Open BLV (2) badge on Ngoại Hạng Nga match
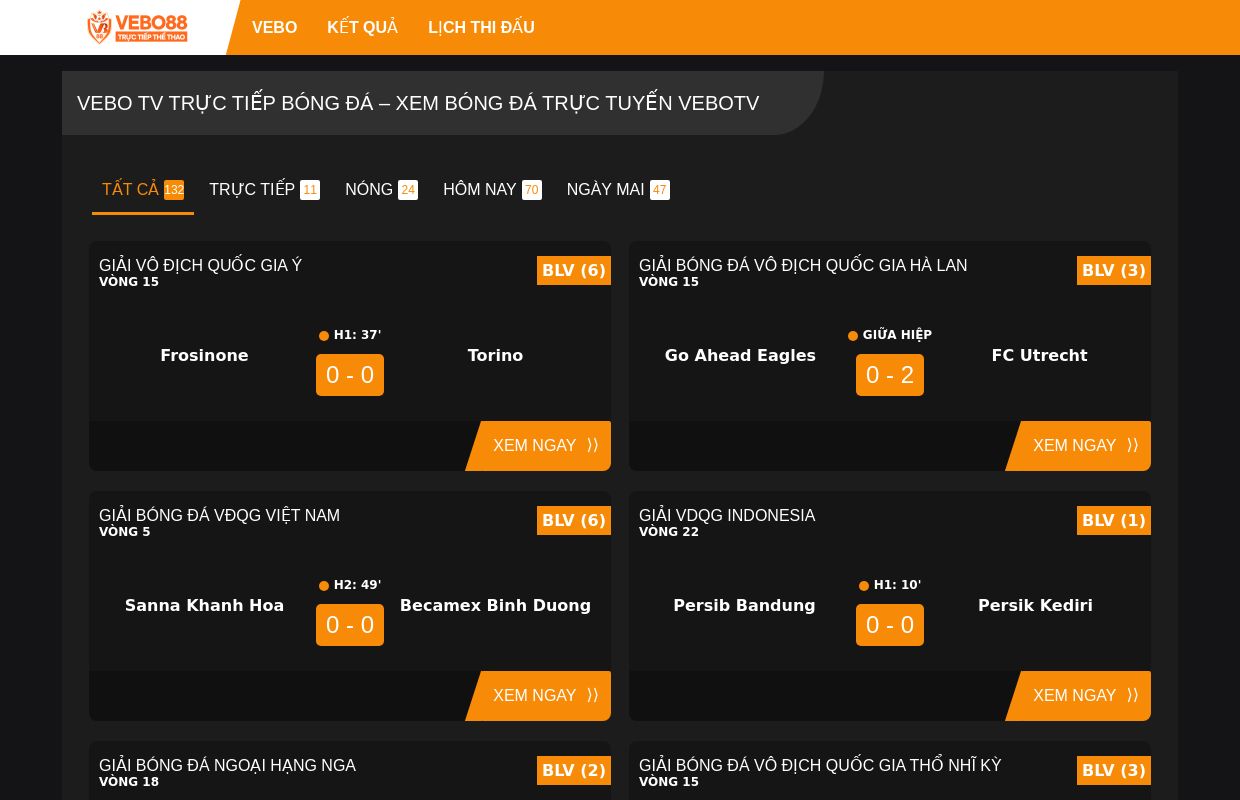1240x800 pixels. [x=573, y=771]
